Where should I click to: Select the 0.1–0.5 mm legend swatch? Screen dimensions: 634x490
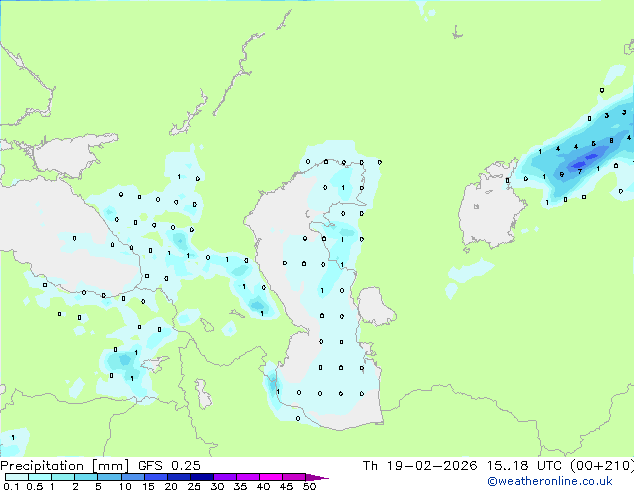click(x=17, y=477)
